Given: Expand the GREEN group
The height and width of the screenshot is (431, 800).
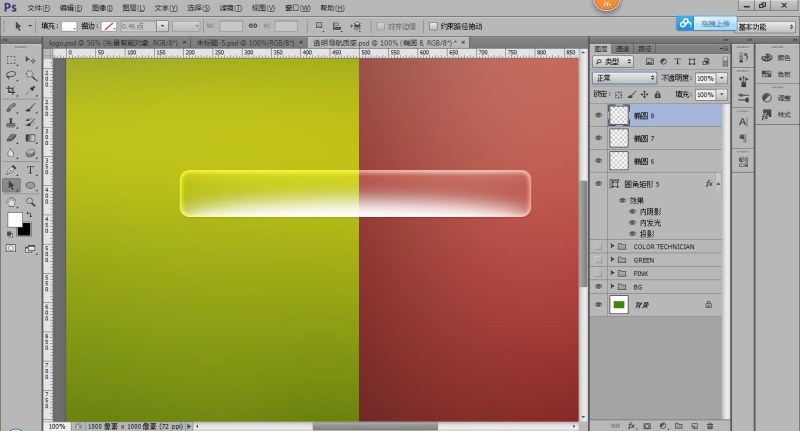Looking at the screenshot, I should (612, 260).
